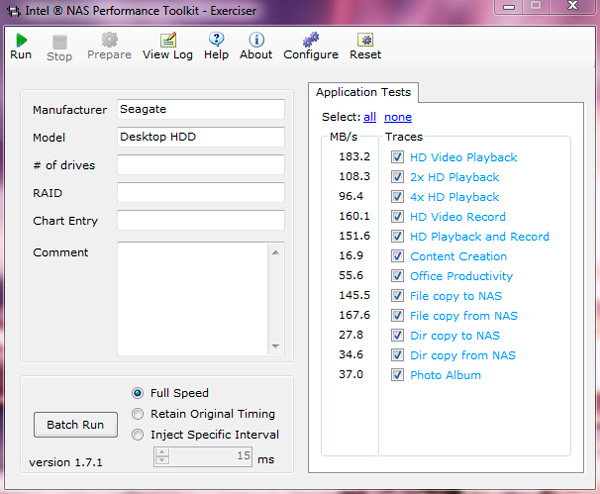Screen dimensions: 600x494
Task: Open the Dir copy to NAS link
Action: pyautogui.click(x=455, y=336)
